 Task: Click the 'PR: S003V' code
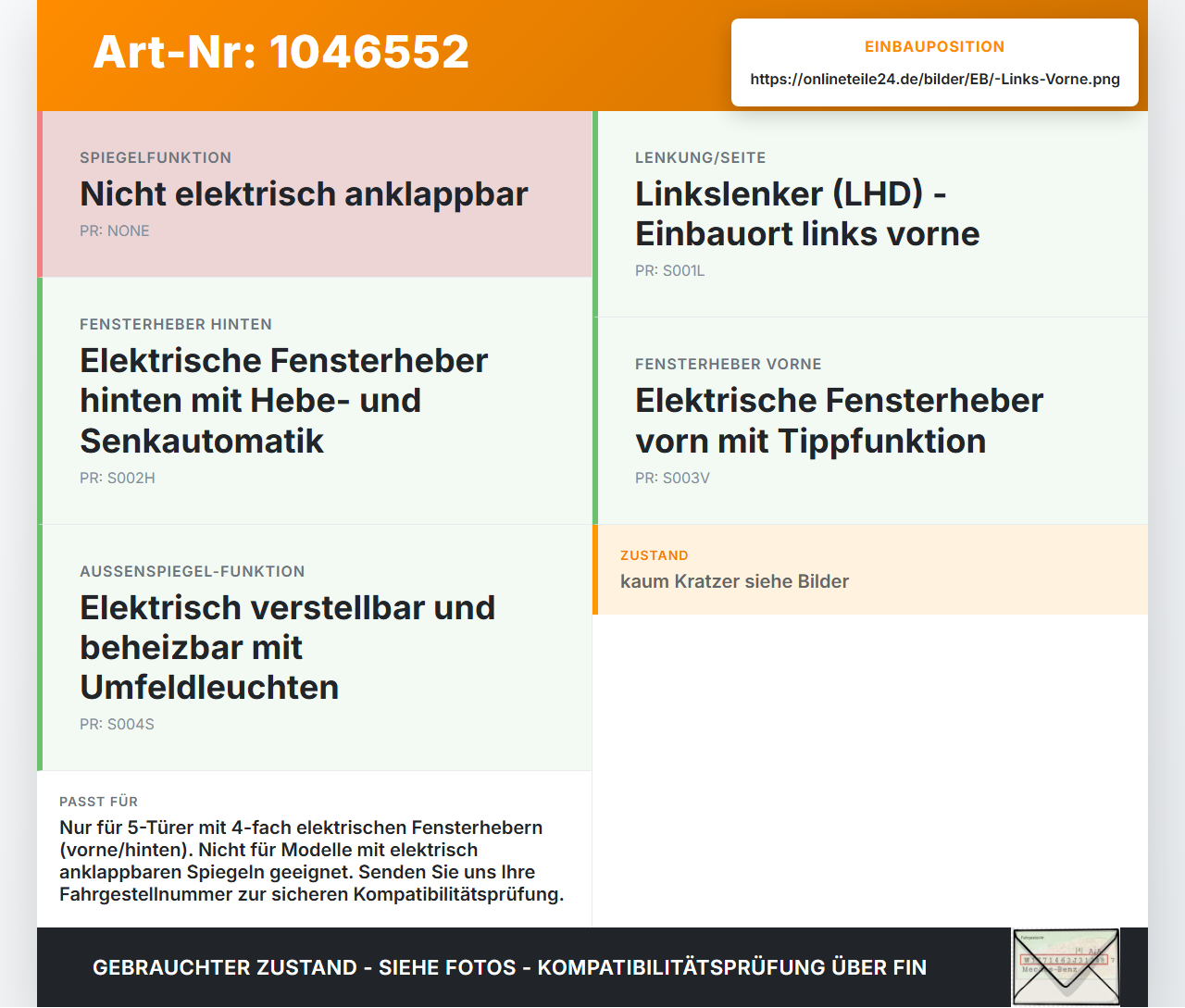click(673, 478)
